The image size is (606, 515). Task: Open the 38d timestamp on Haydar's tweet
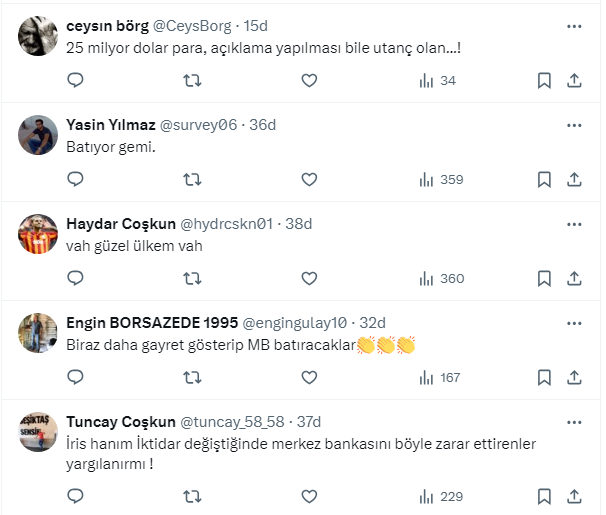pyautogui.click(x=298, y=224)
